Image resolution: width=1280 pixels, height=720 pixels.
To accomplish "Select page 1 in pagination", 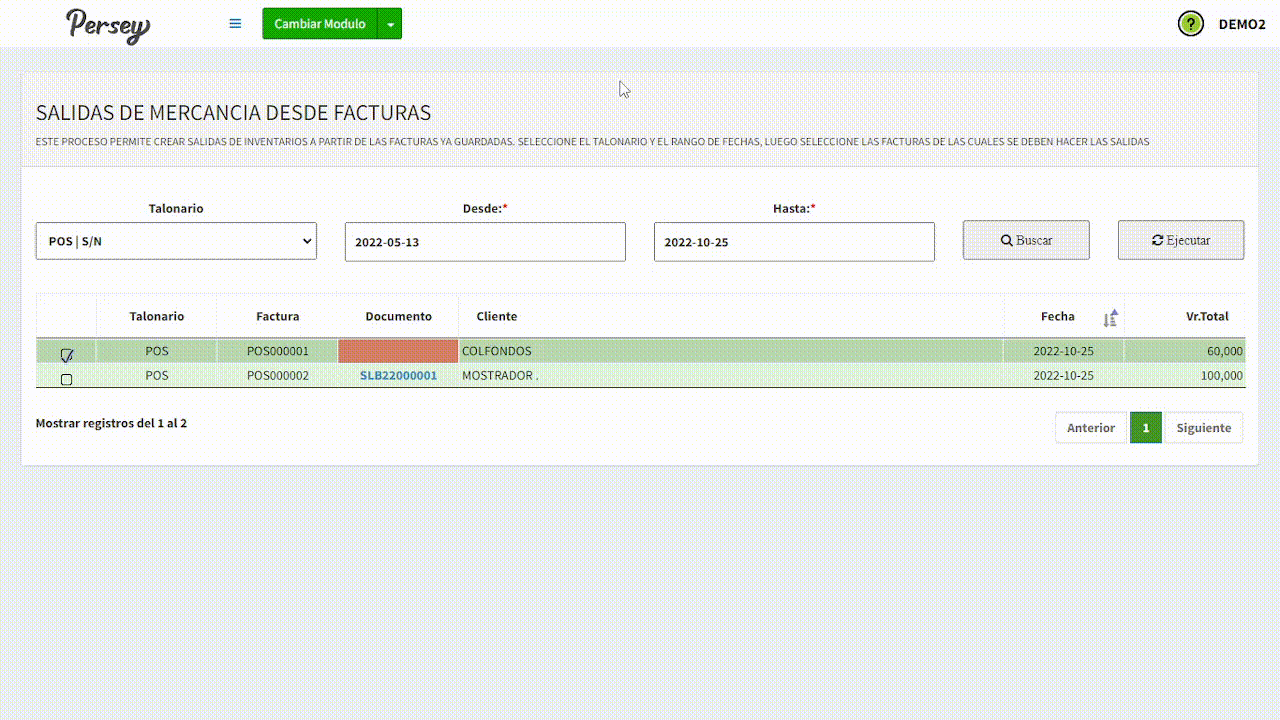I will tap(1146, 428).
